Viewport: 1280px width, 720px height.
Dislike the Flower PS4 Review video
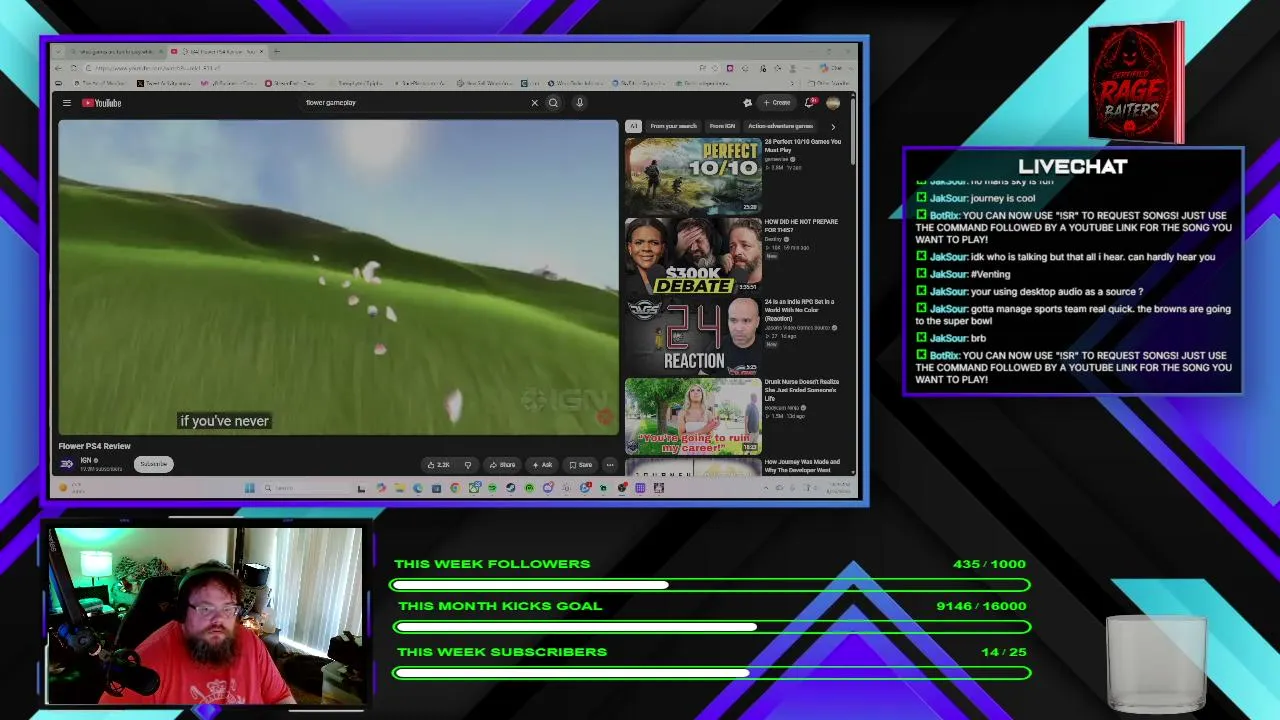[467, 465]
